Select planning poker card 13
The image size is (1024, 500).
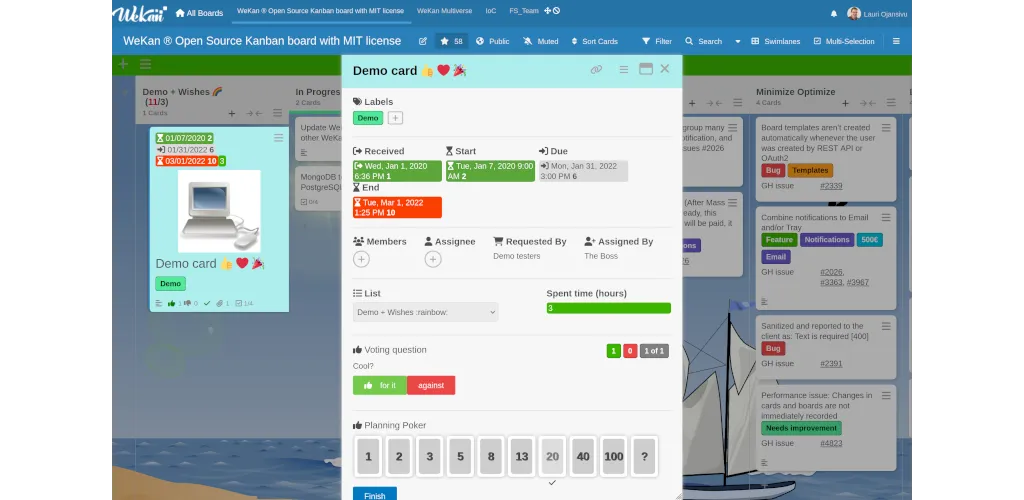[x=522, y=456]
